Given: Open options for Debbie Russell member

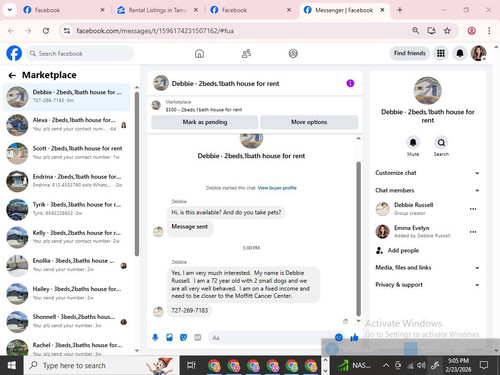Looking at the screenshot, I should [x=473, y=209].
